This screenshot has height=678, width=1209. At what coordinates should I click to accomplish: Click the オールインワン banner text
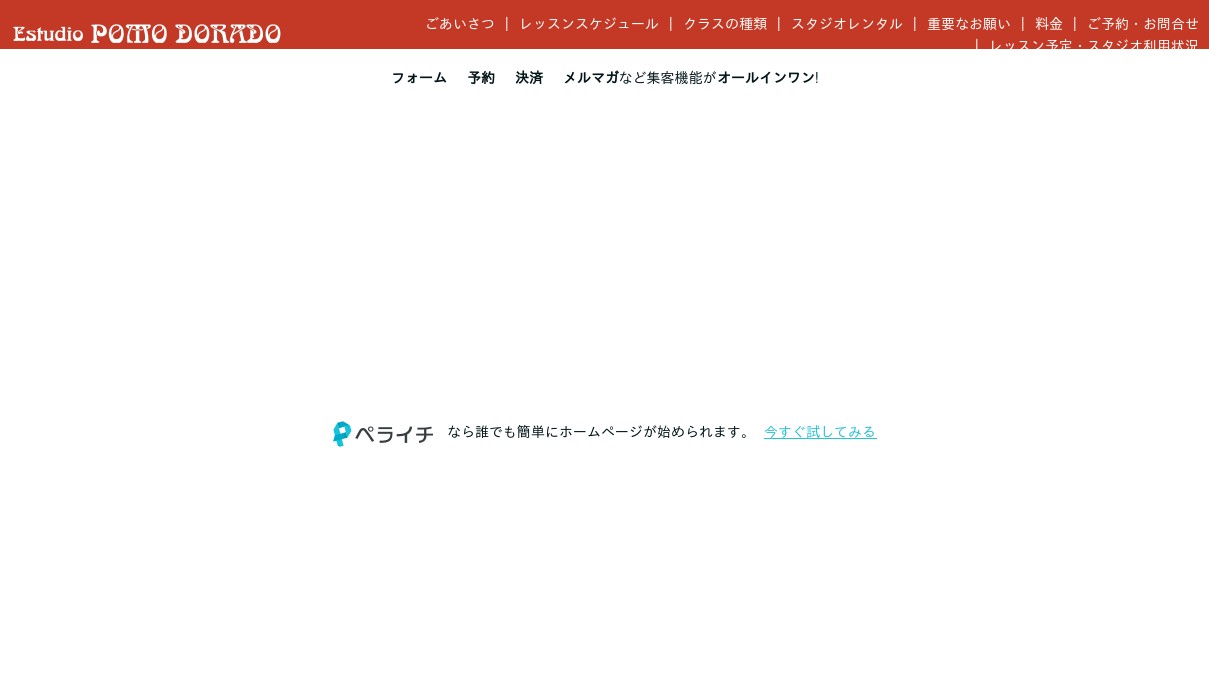tap(765, 78)
